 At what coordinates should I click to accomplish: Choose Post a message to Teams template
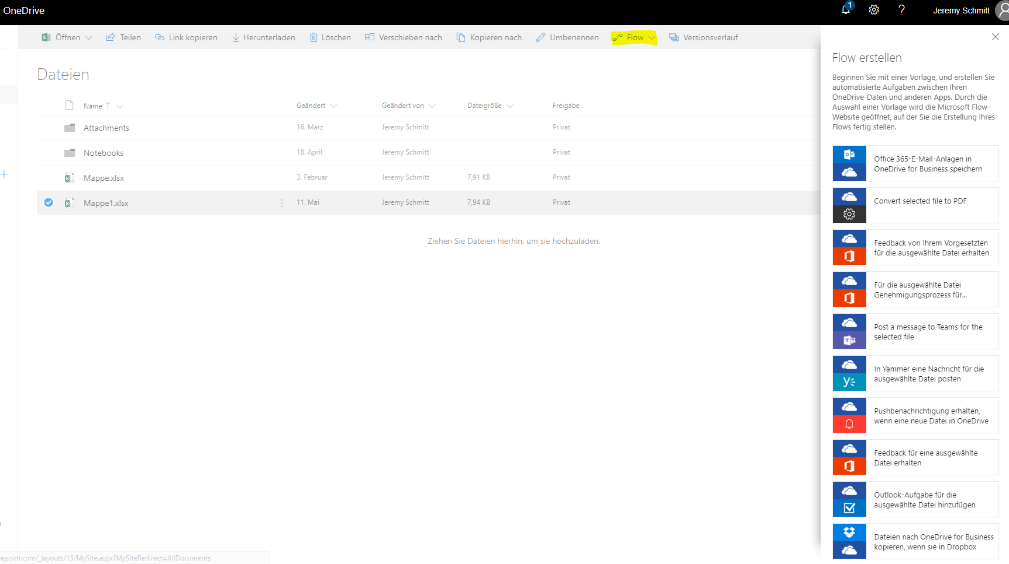pyautogui.click(x=915, y=332)
